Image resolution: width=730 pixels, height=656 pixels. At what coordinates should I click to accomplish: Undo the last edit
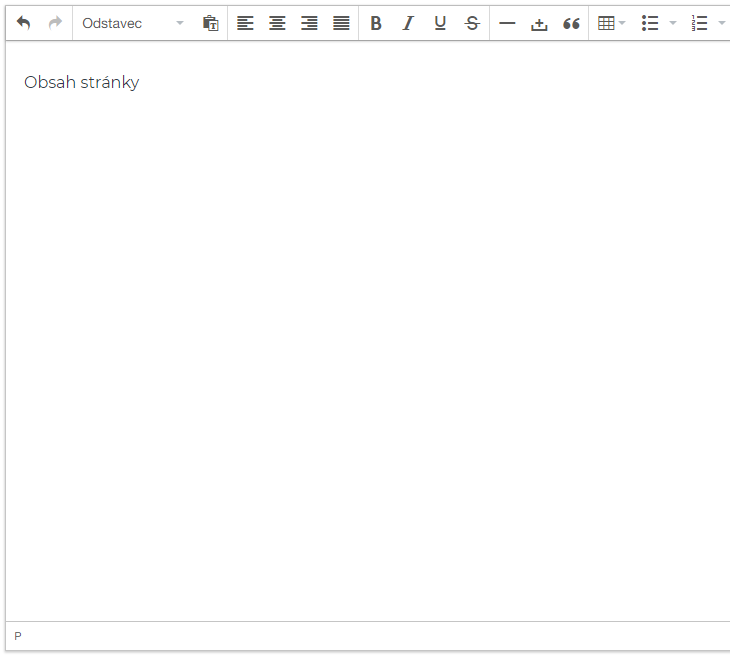[23, 23]
